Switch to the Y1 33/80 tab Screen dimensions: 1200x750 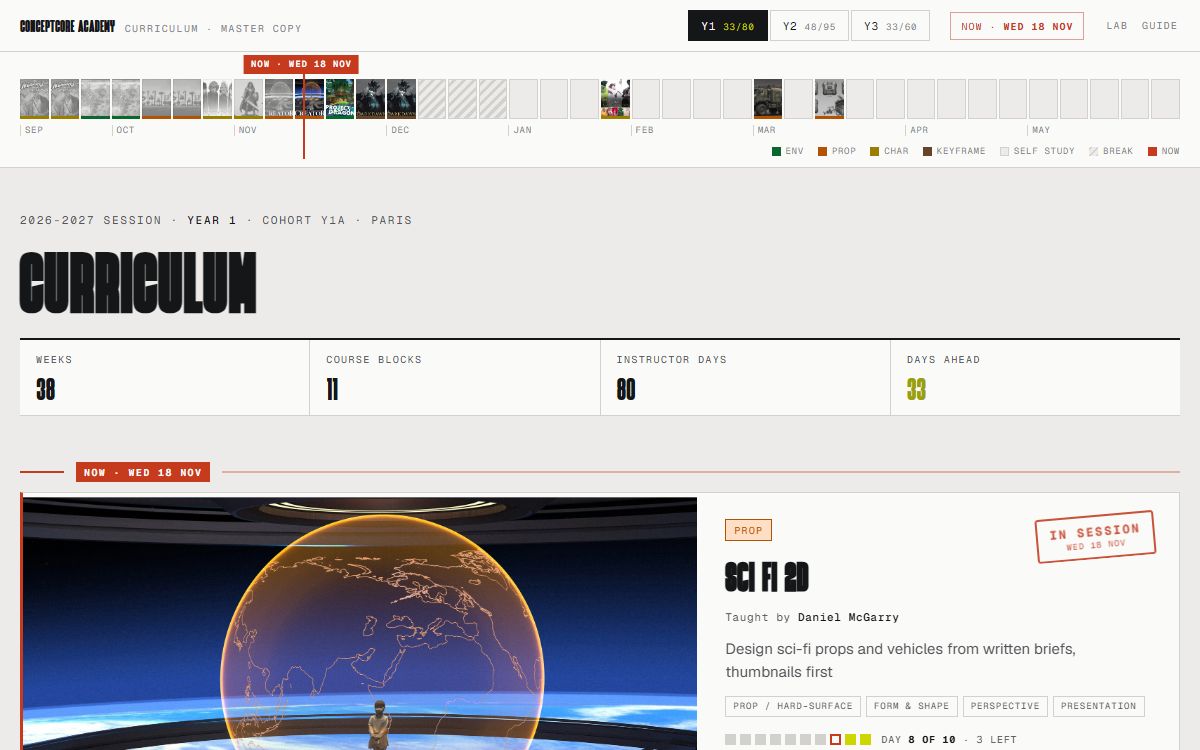point(727,26)
